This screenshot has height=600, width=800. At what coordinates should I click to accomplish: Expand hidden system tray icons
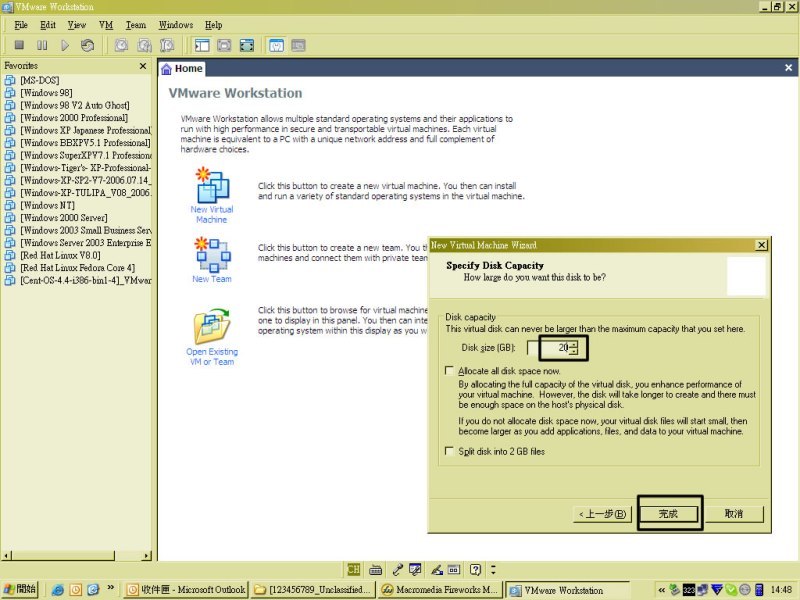(661, 590)
